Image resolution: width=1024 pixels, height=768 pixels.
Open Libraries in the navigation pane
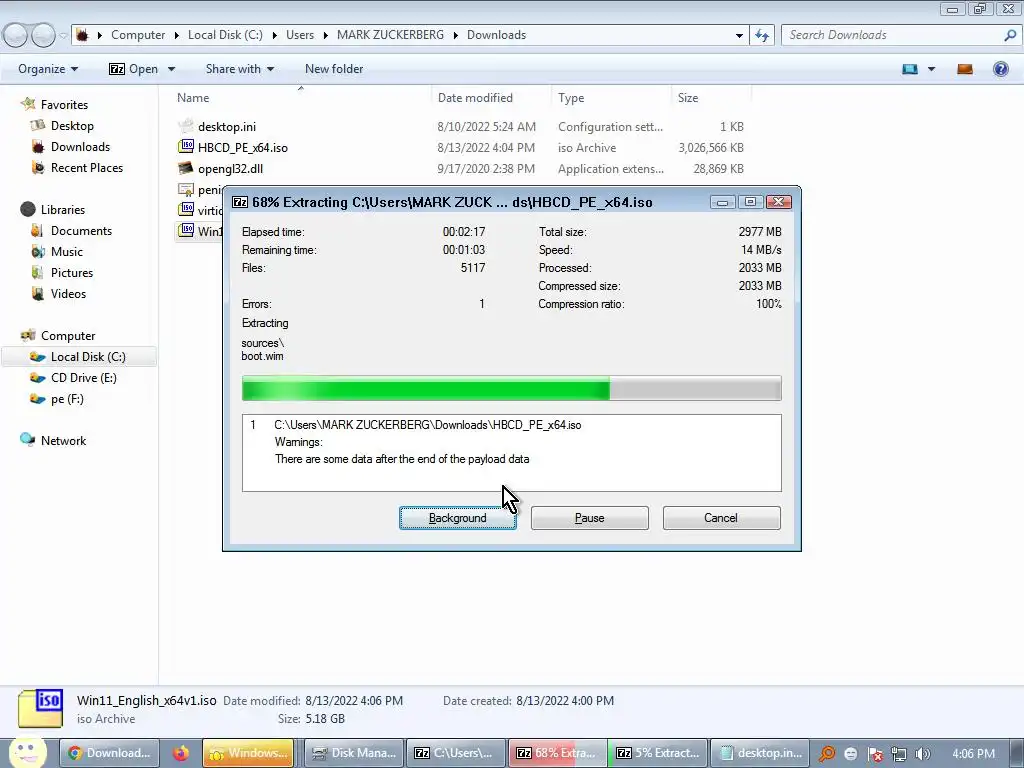click(x=63, y=210)
